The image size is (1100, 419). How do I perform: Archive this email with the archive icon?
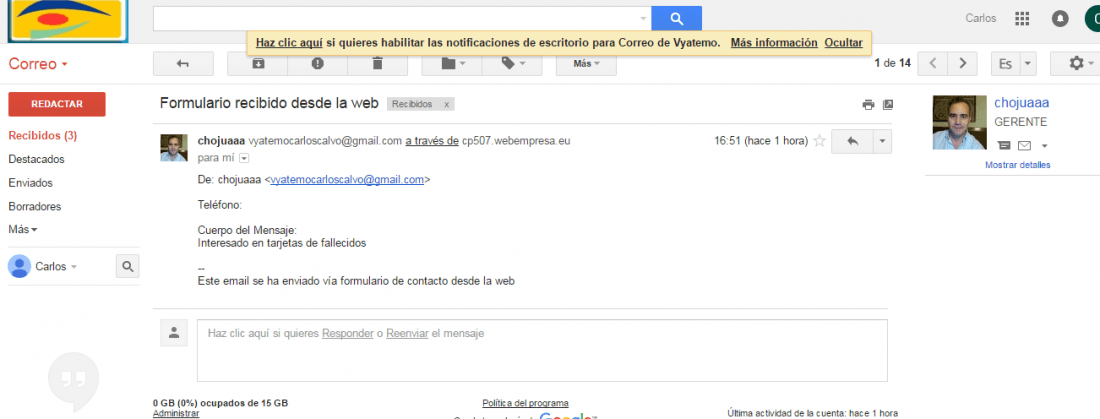tap(257, 63)
